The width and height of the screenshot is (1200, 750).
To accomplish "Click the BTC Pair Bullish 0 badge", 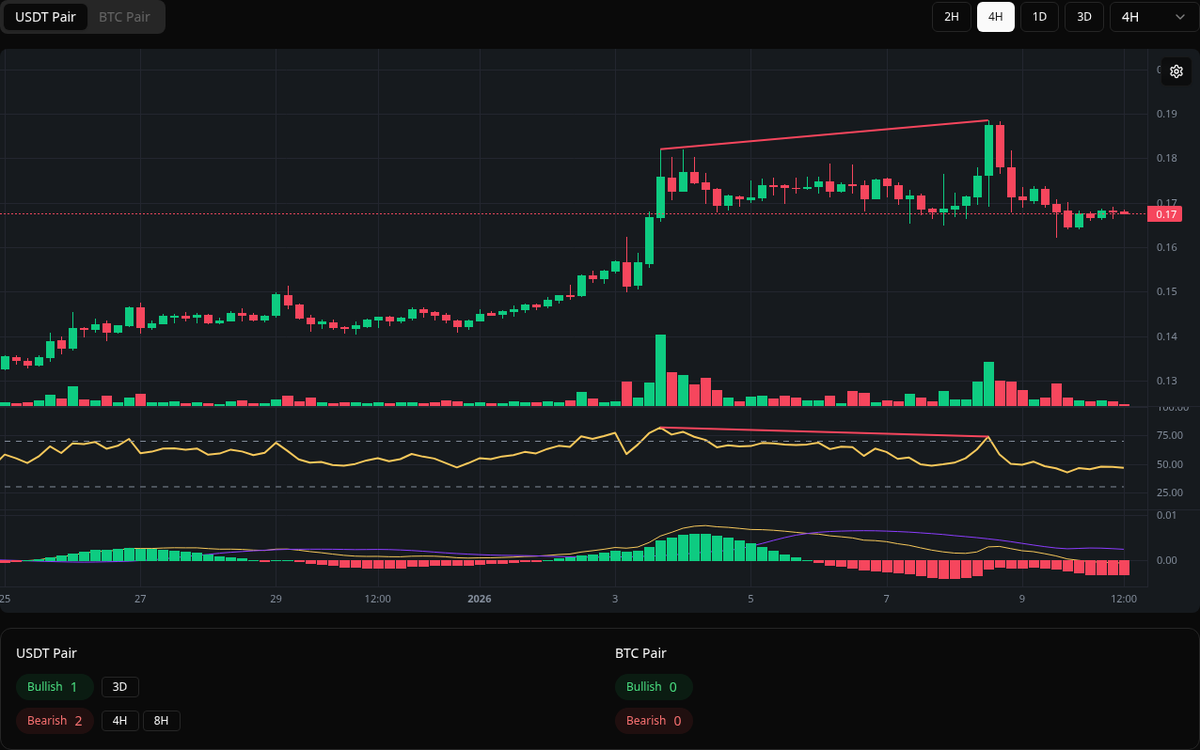I will tap(654, 687).
